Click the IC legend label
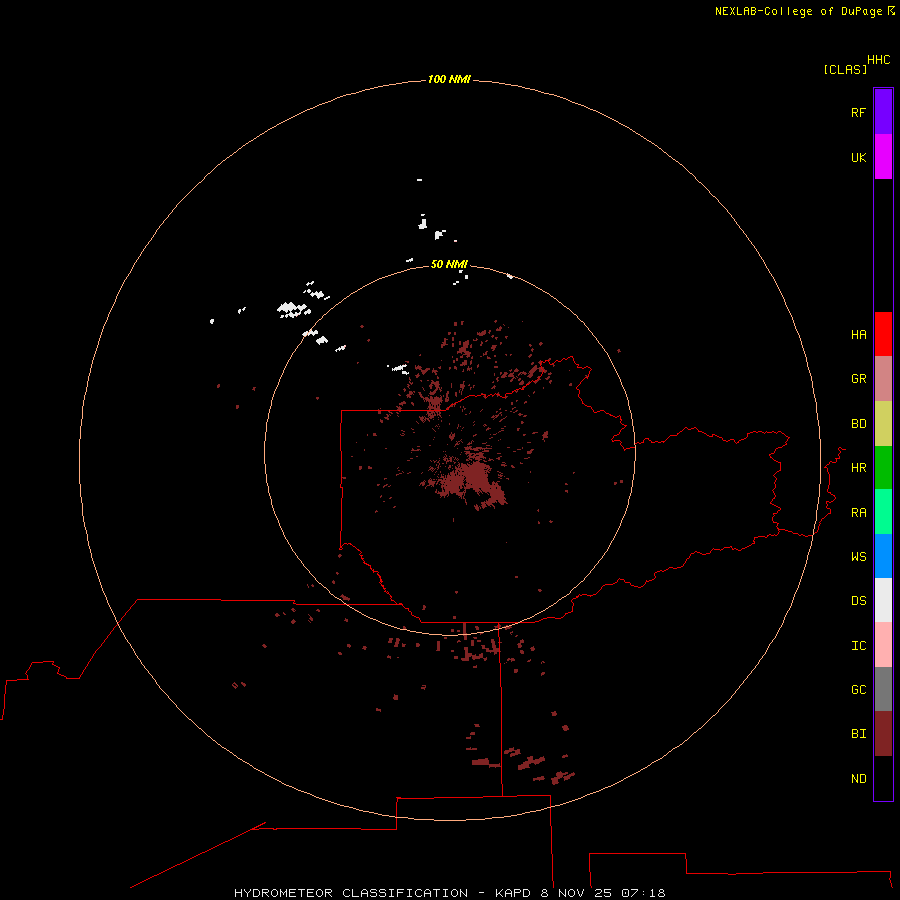This screenshot has width=900, height=900. (x=858, y=646)
